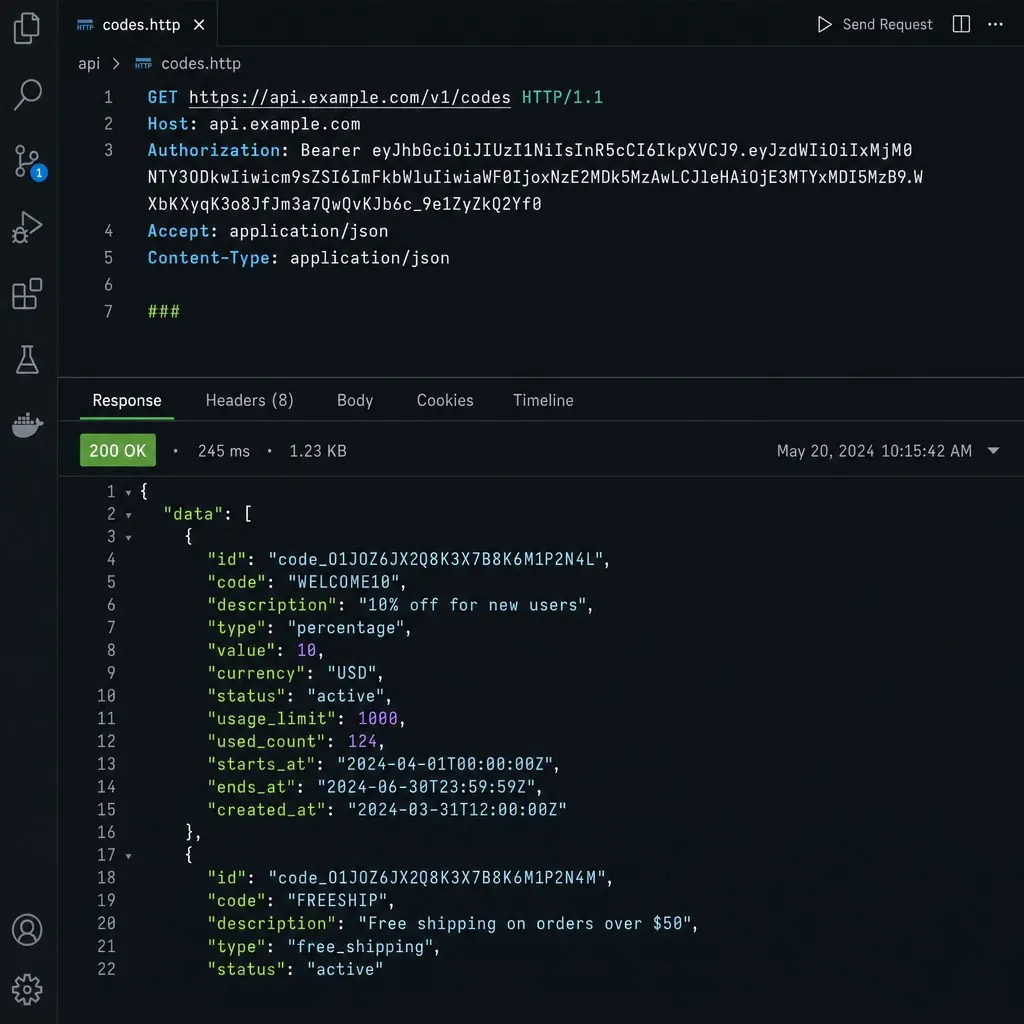The image size is (1024, 1024).
Task: Click "Free shipping on orders over $50"
Action: tap(524, 923)
